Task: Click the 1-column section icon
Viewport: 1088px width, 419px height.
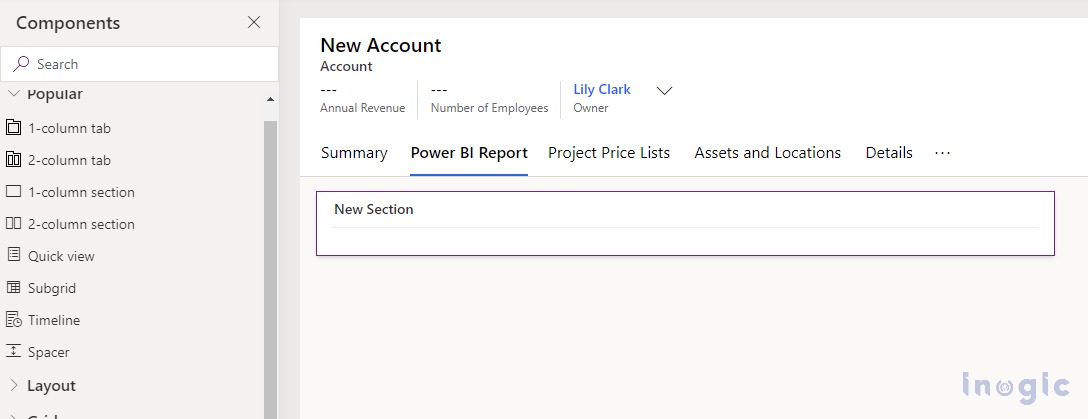Action: coord(13,191)
